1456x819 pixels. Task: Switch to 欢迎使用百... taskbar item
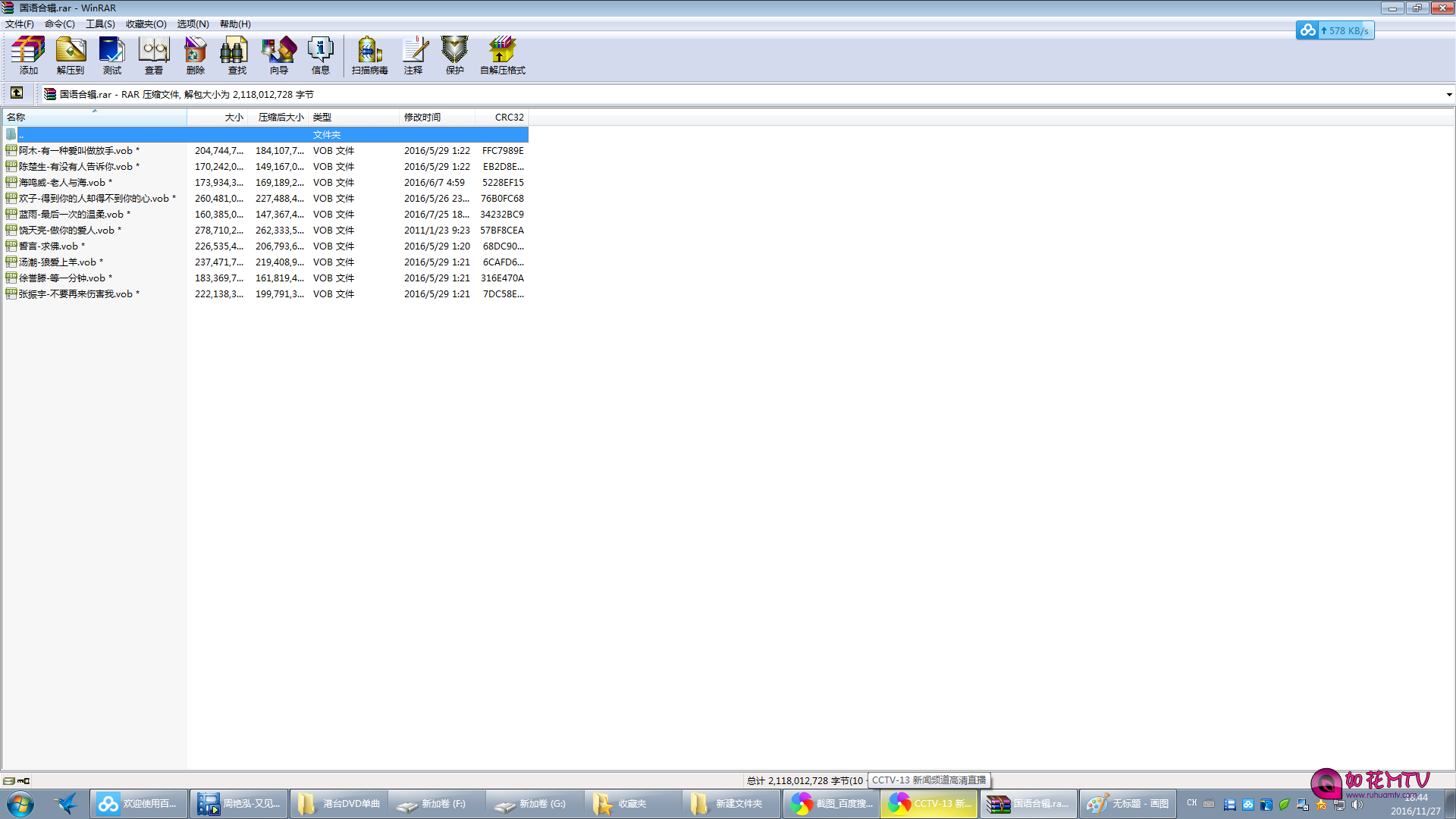coord(139,804)
